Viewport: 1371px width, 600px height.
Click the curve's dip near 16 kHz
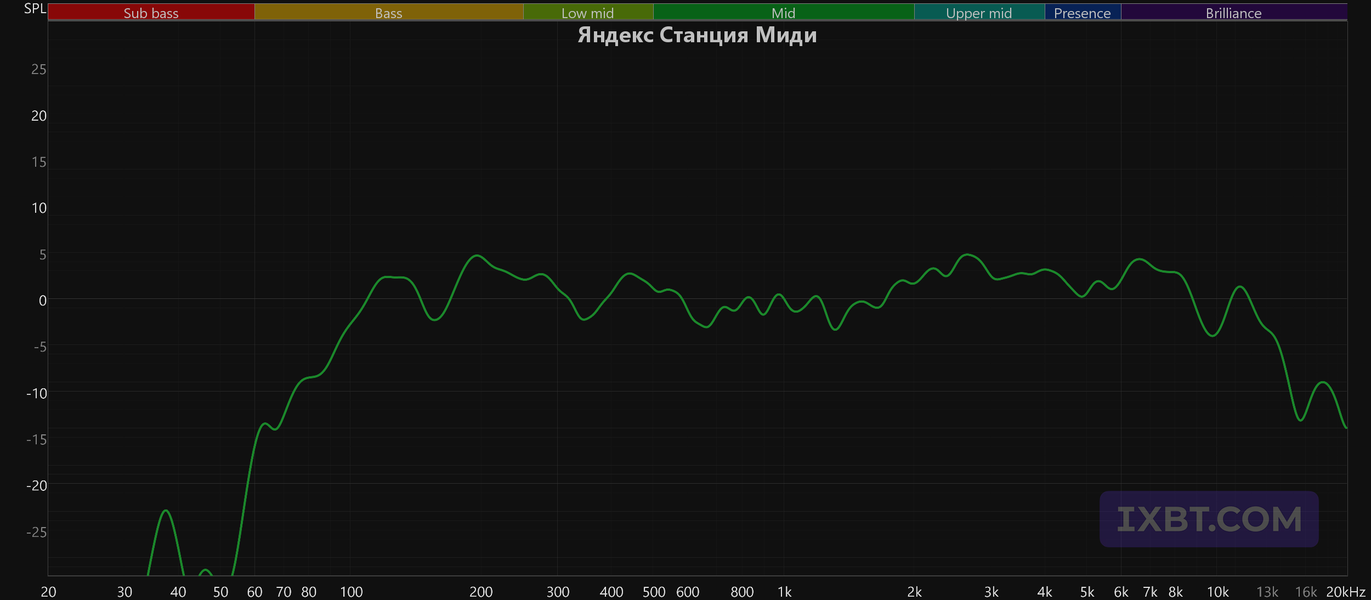tap(1300, 420)
